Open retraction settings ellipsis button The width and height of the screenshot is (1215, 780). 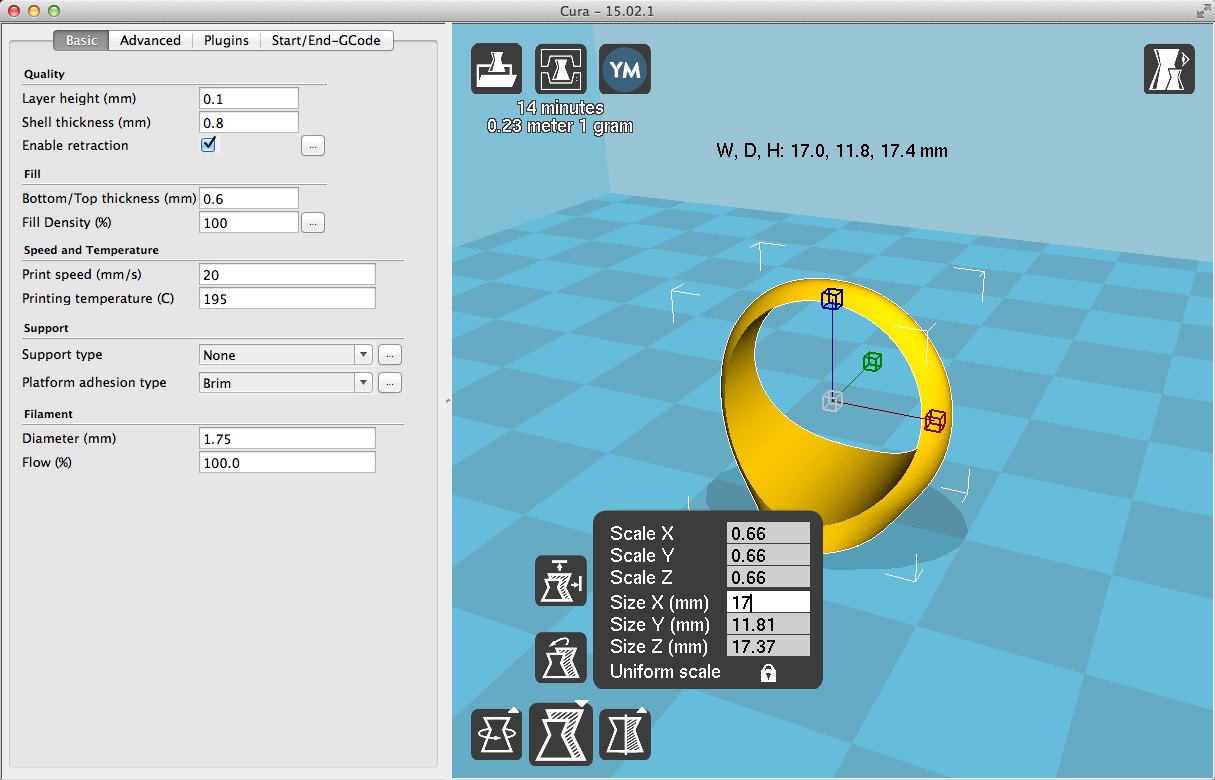coord(313,146)
